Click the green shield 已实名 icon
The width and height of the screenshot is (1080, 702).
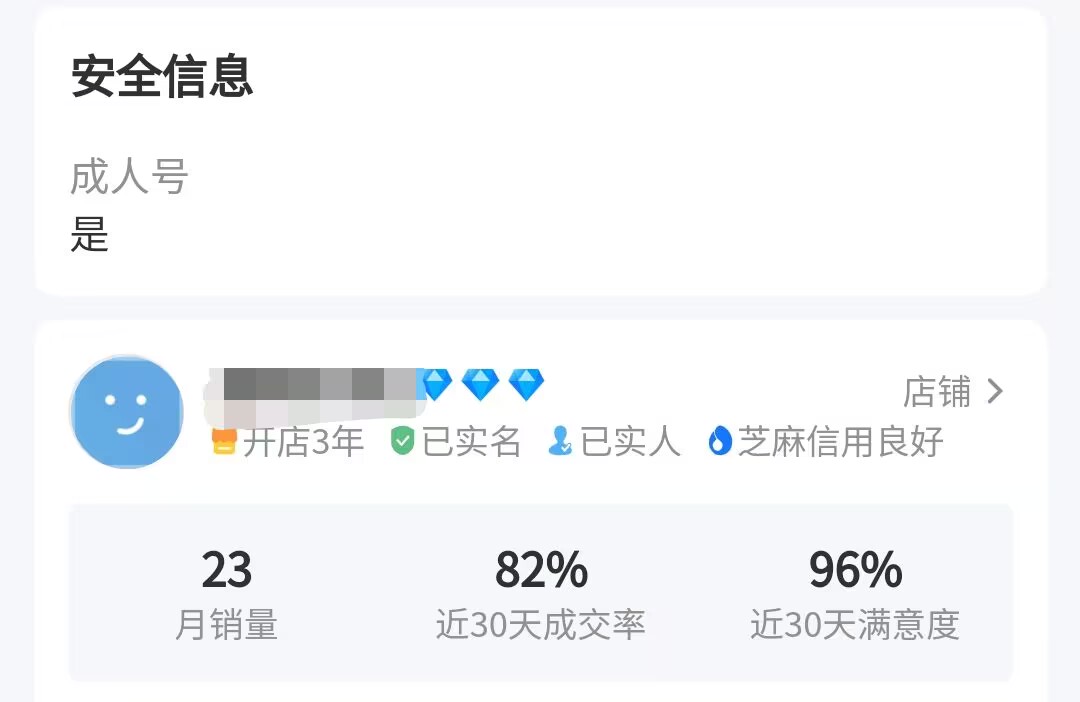402,441
